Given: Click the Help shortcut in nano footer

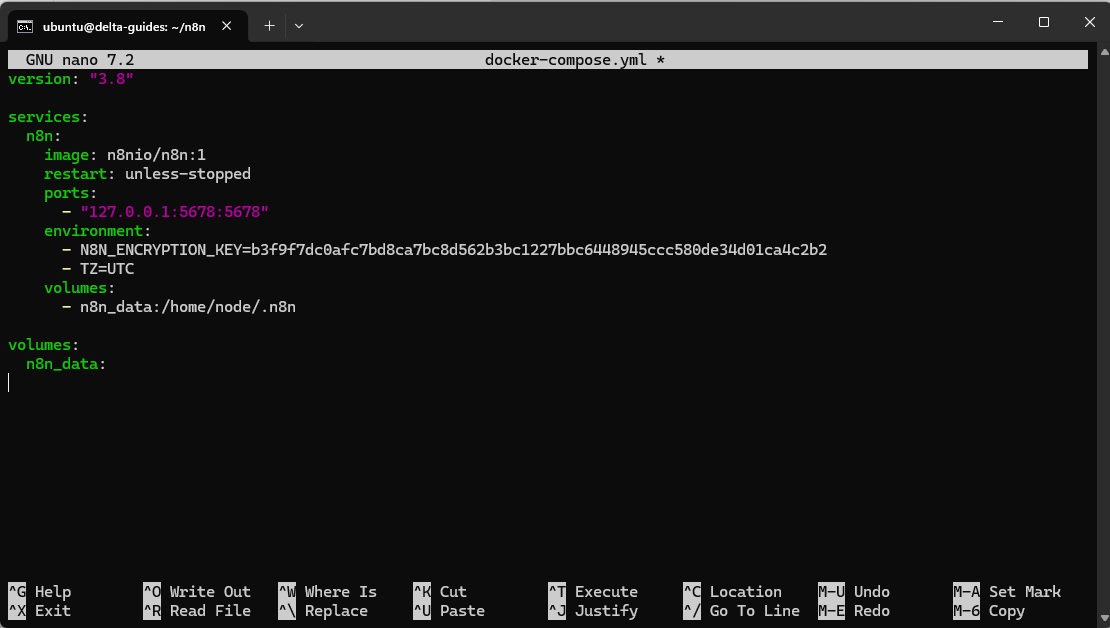Looking at the screenshot, I should pyautogui.click(x=52, y=592).
